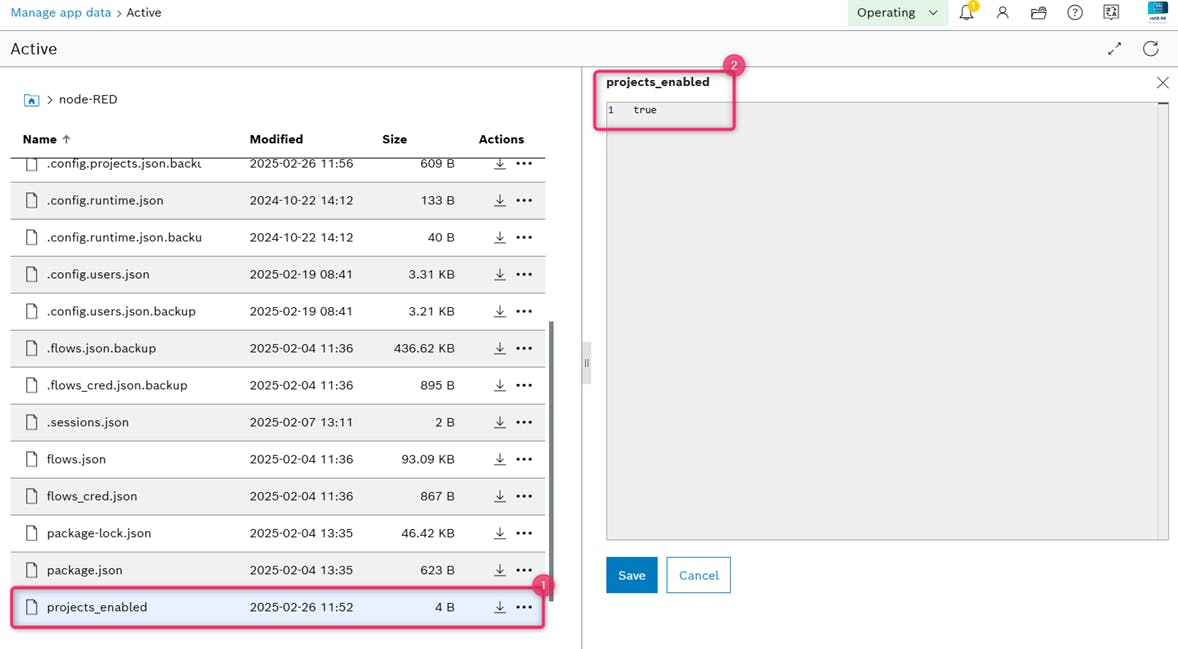This screenshot has width=1178, height=649.
Task: Click the panel splitter handle
Action: pos(586,363)
